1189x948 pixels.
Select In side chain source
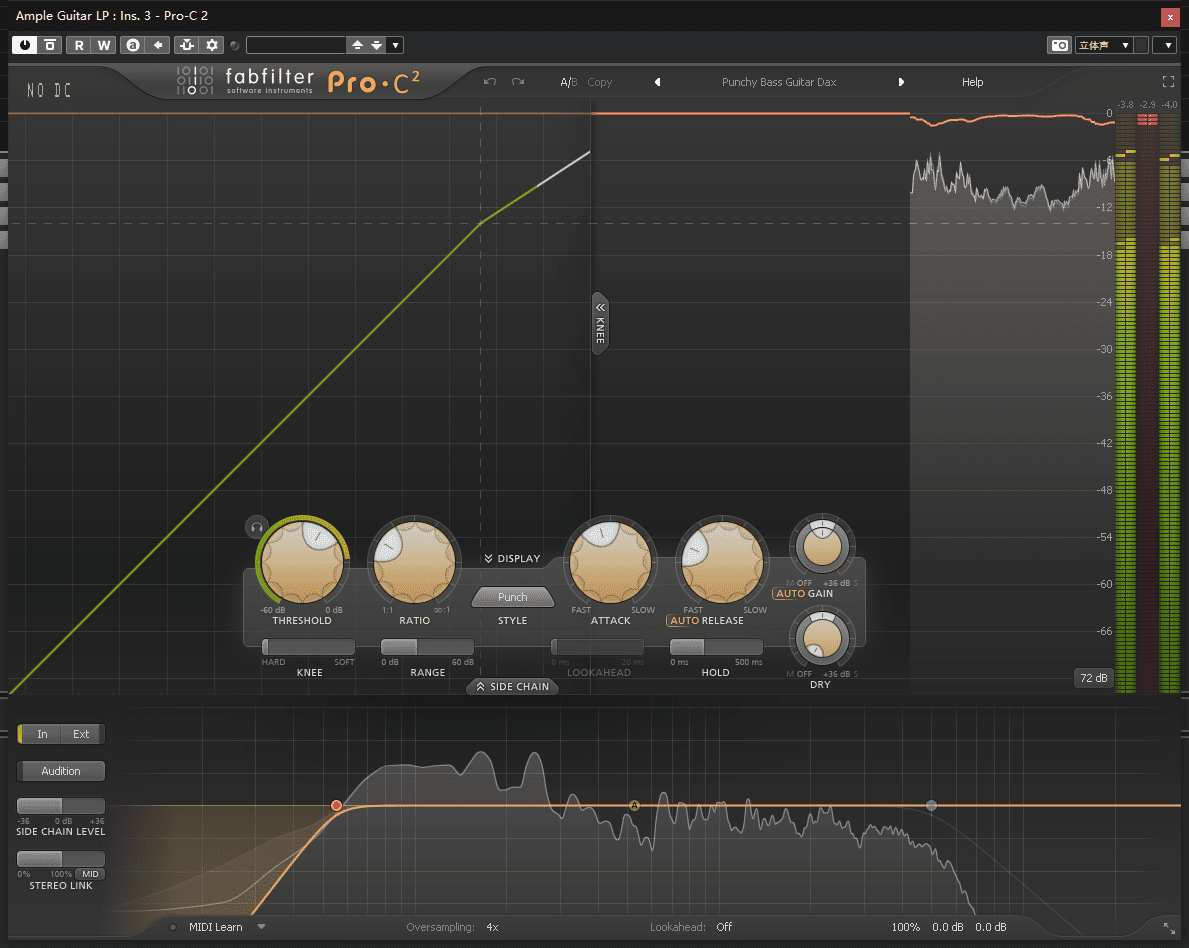coord(42,734)
